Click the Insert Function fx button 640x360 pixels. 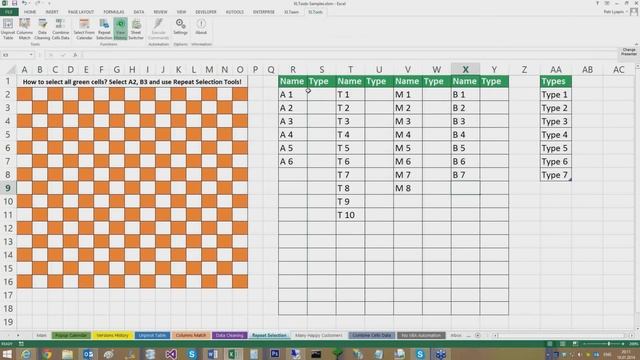point(75,55)
